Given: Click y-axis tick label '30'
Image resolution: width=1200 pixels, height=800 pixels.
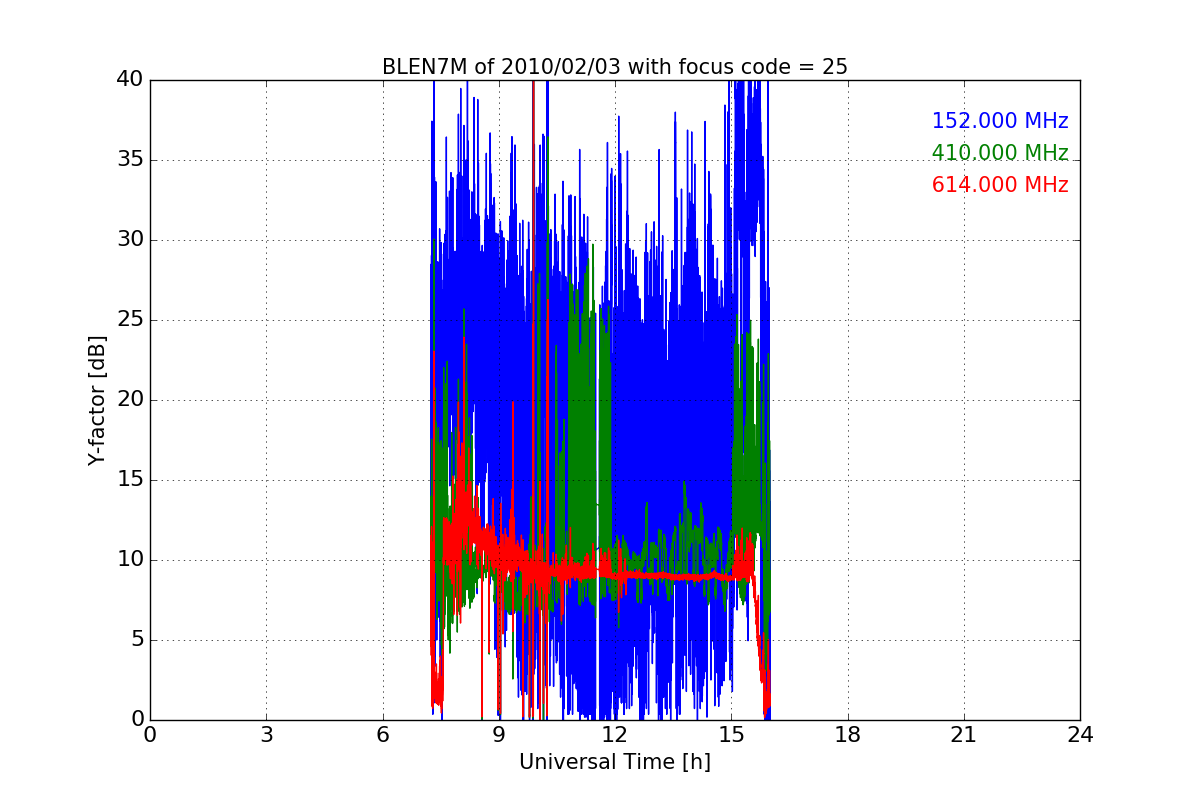Looking at the screenshot, I should [131, 240].
